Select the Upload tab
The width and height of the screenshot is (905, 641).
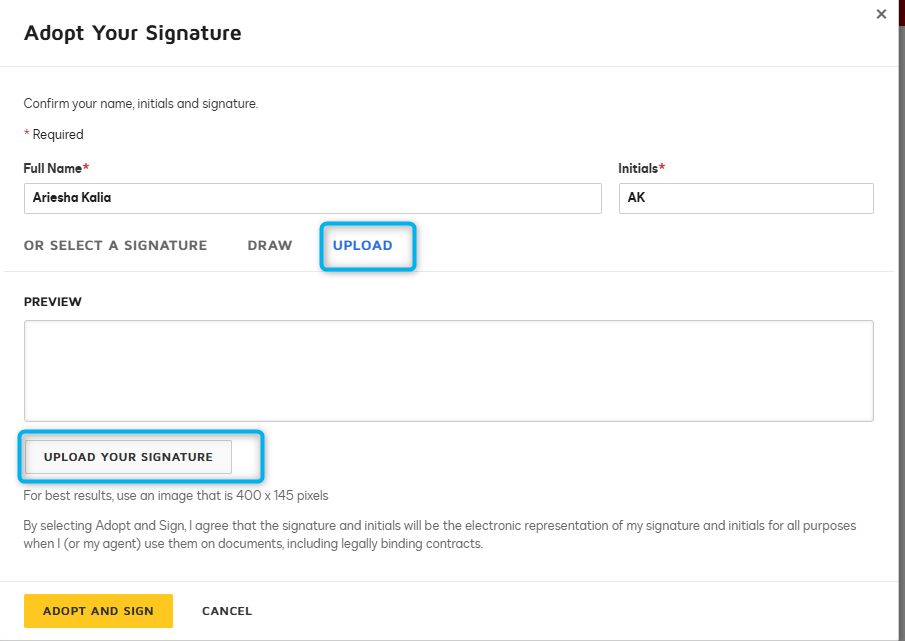click(x=362, y=246)
